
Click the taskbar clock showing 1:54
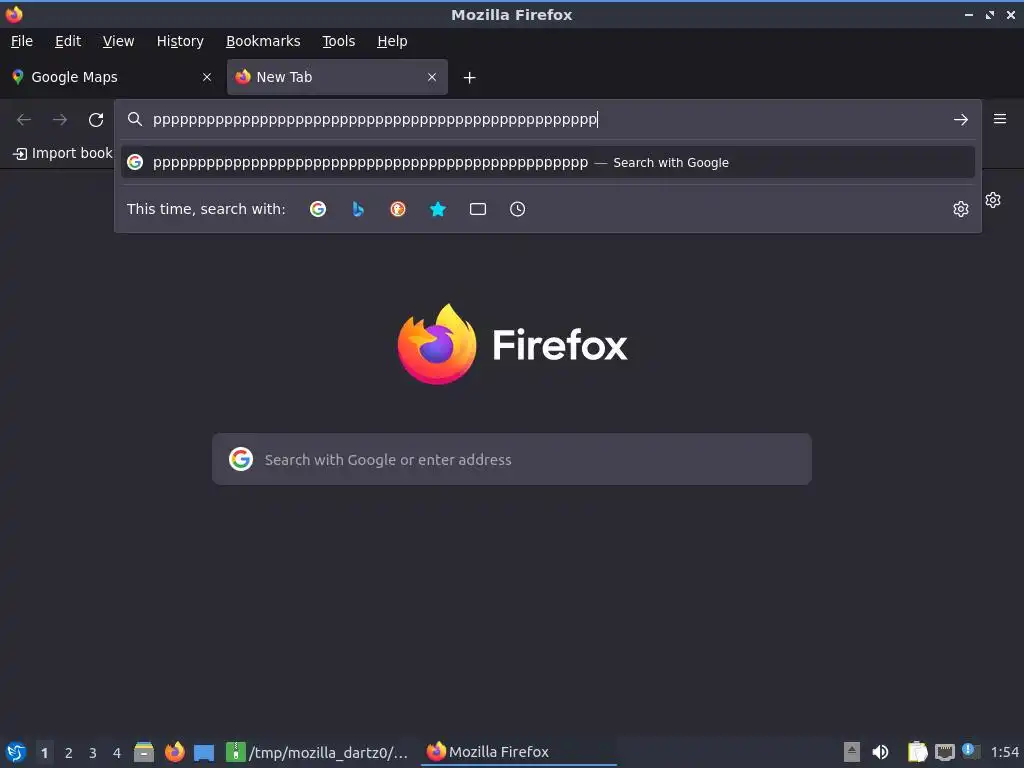[1004, 752]
